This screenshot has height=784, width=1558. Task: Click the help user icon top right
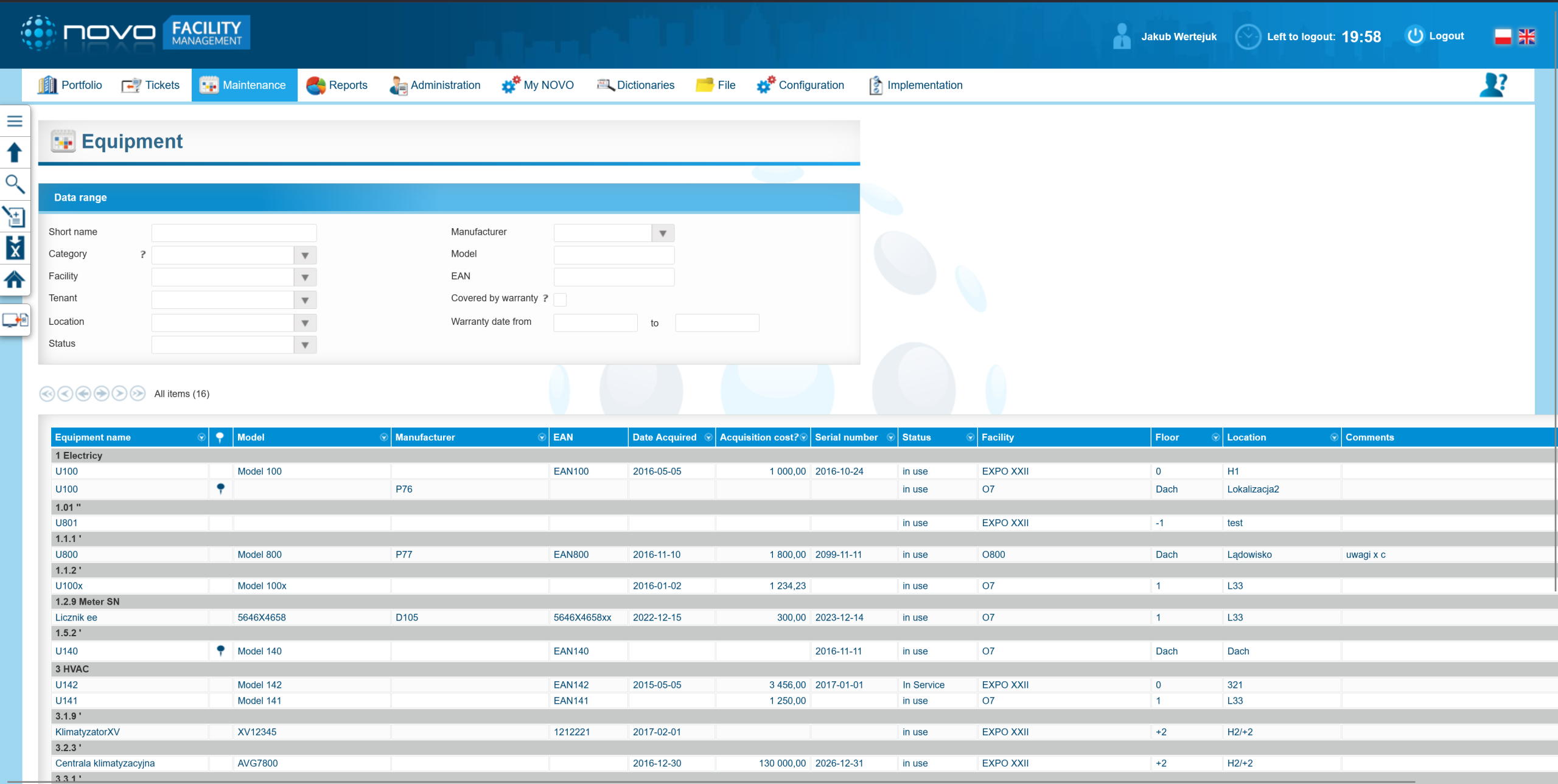1493,85
